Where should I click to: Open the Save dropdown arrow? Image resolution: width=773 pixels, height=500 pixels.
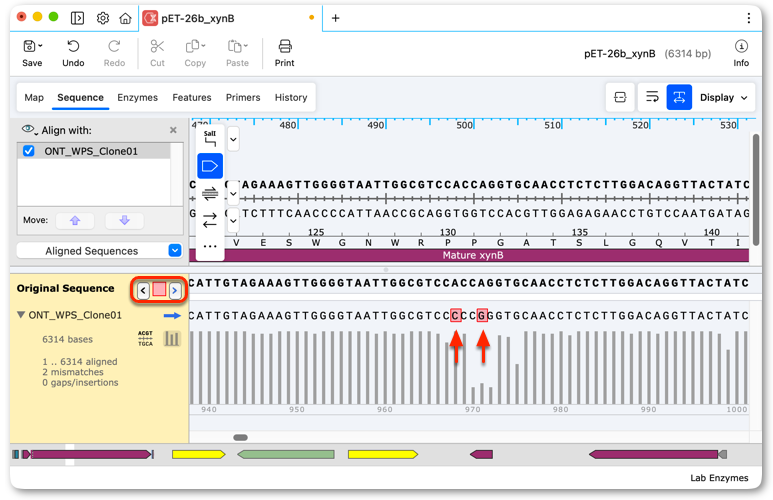(x=40, y=46)
